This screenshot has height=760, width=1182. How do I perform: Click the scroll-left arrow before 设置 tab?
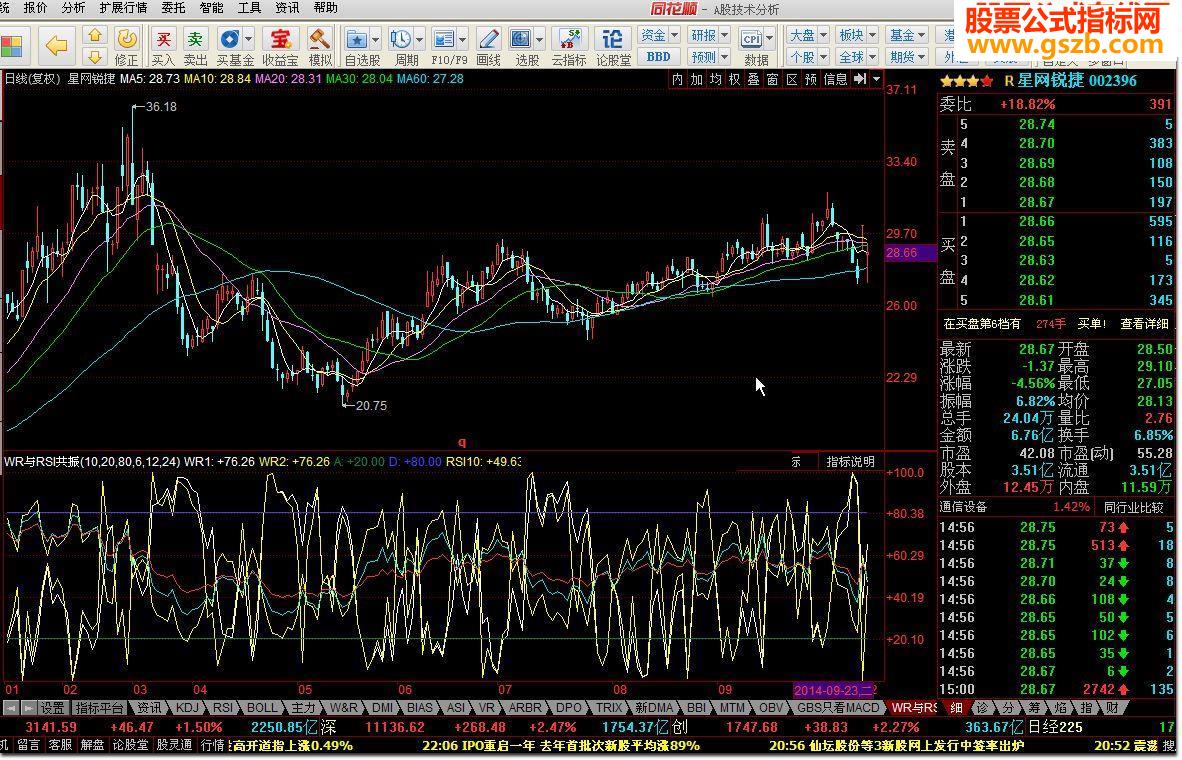click(x=11, y=708)
